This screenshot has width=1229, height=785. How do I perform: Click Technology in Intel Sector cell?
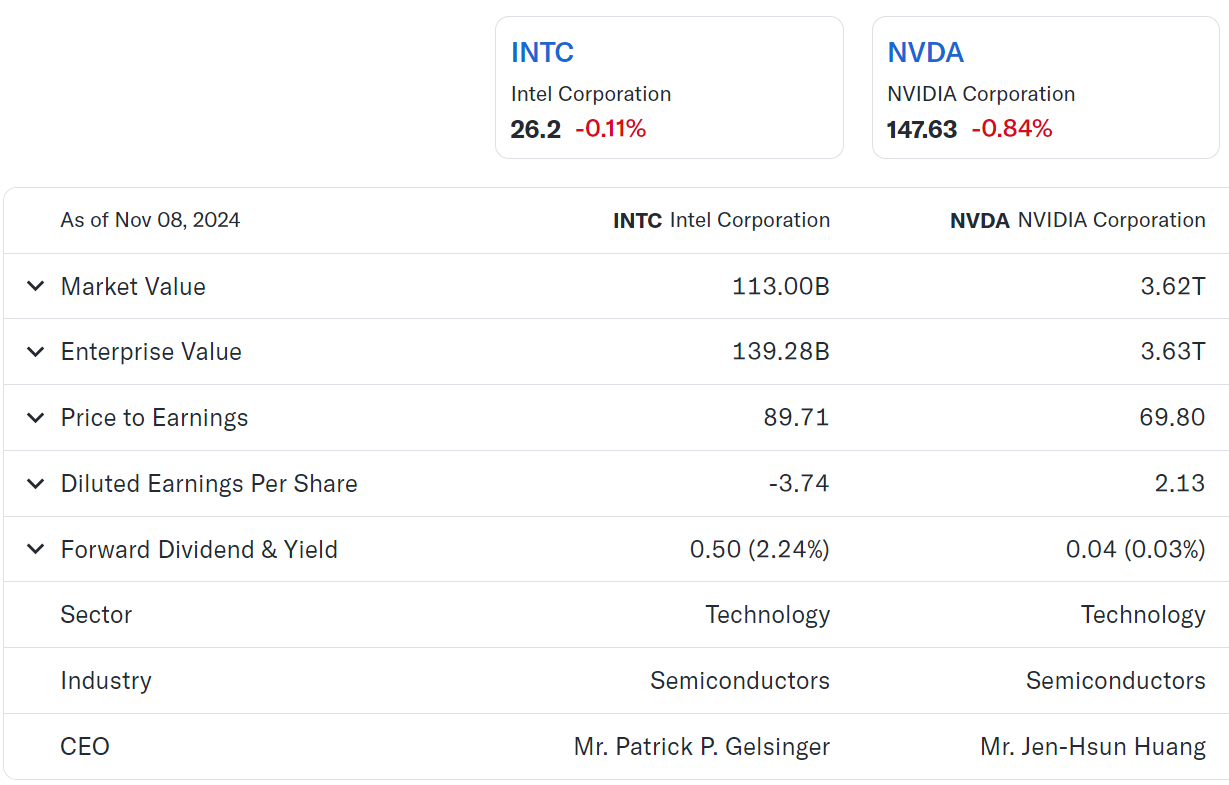768,615
